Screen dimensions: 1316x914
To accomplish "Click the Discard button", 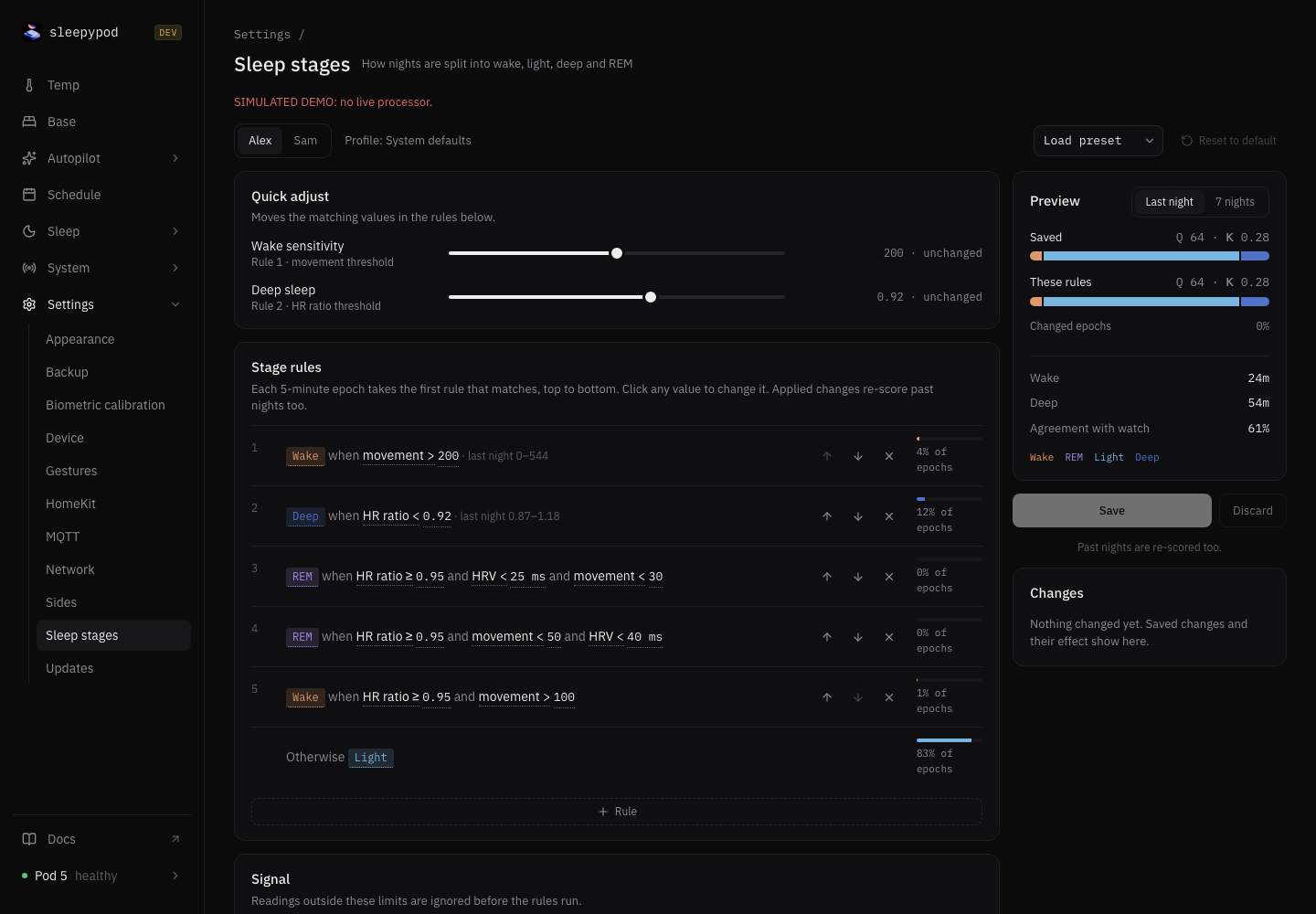I will pyautogui.click(x=1253, y=511).
